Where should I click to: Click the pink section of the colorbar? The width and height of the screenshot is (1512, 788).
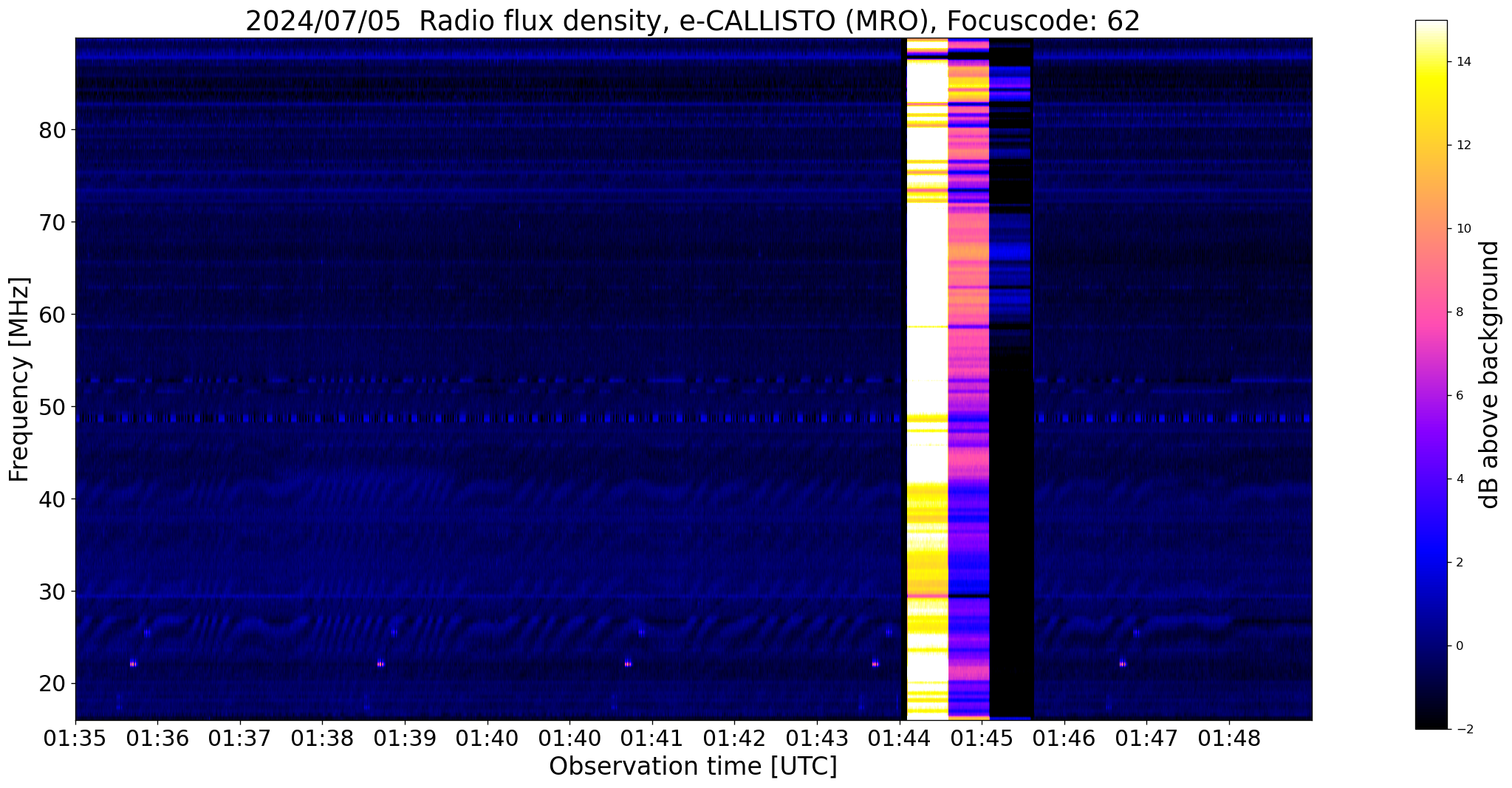1431,312
